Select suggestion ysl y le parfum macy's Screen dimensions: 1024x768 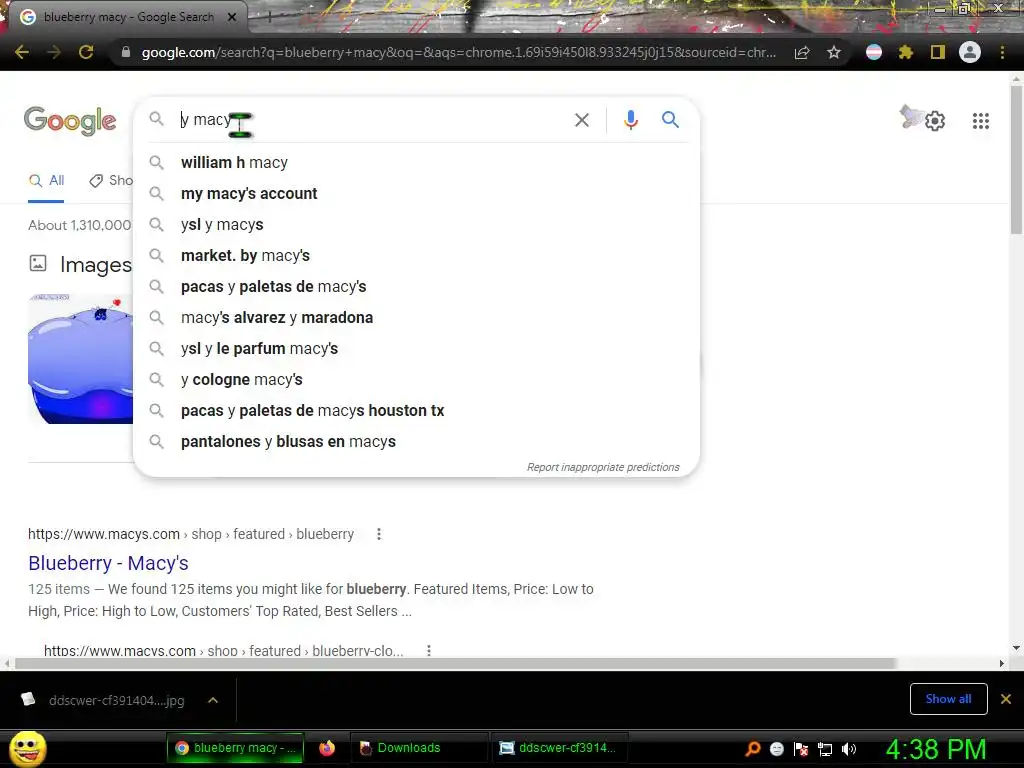click(x=415, y=349)
